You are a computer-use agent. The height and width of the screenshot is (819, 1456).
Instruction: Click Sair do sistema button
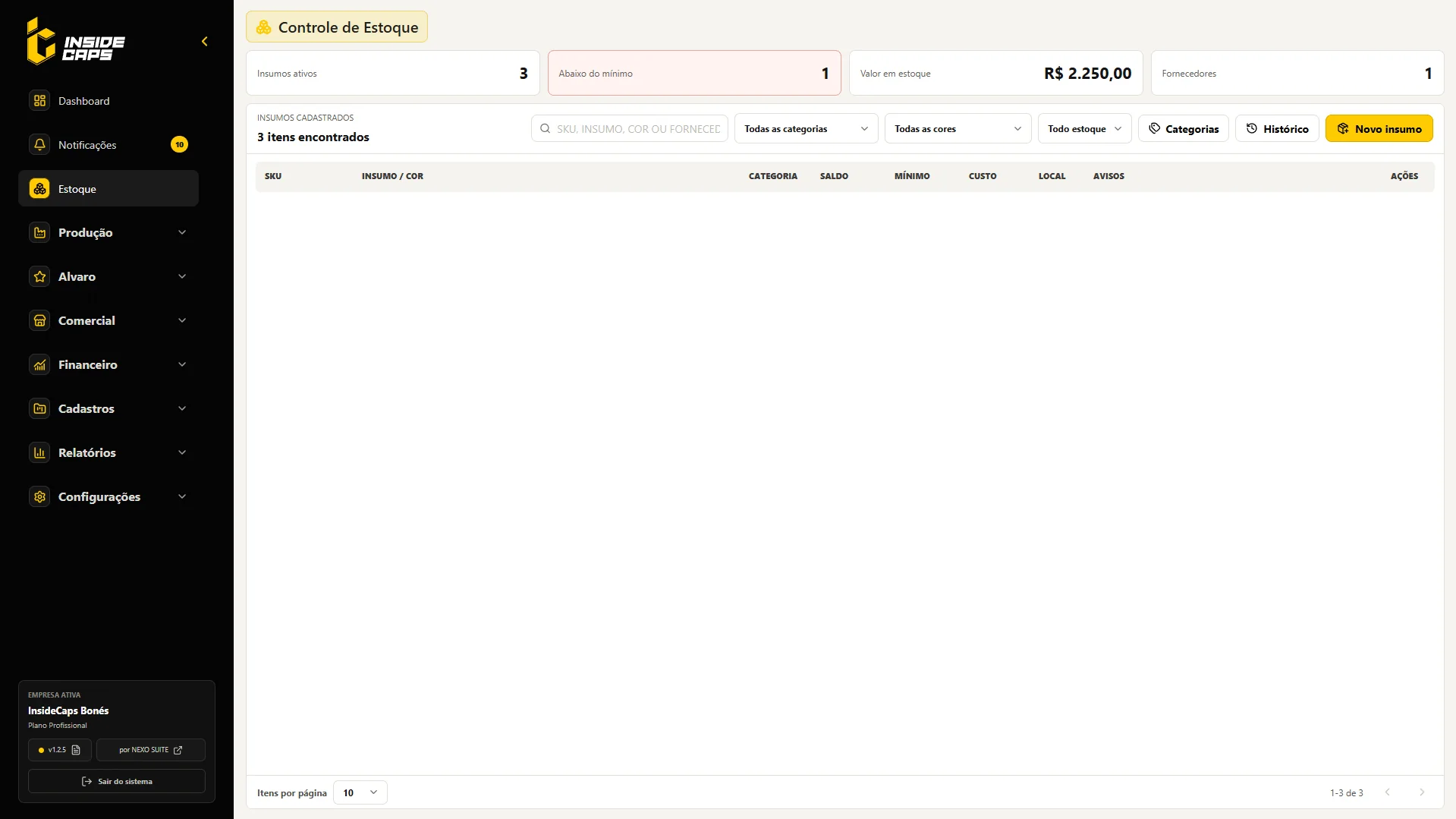pos(117,781)
